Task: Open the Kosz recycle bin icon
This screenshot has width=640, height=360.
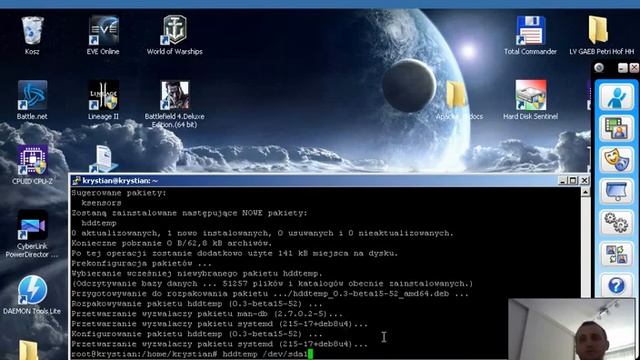Action: 32,31
